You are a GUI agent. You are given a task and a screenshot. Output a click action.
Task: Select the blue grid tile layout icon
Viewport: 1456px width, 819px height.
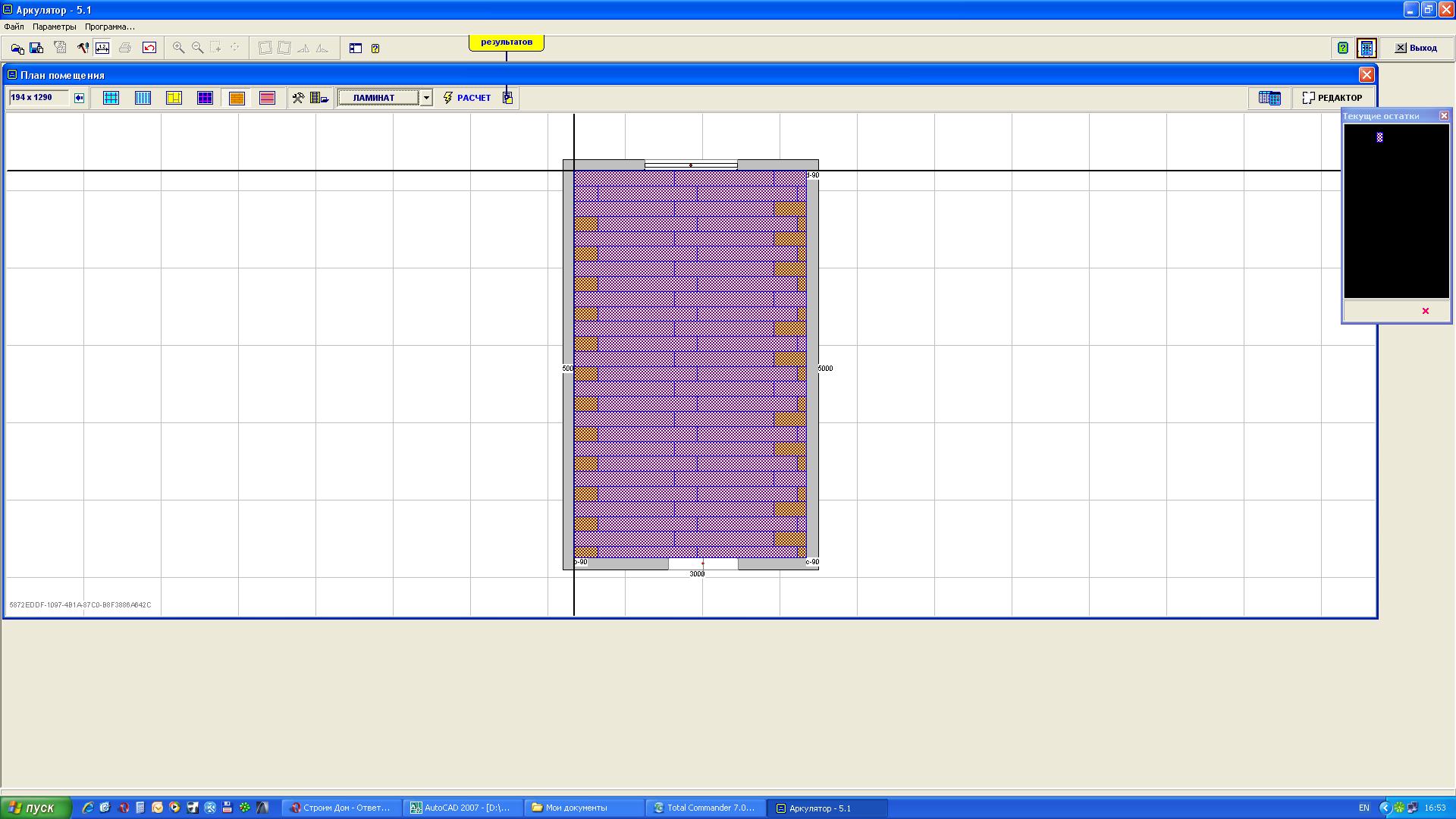tap(111, 98)
